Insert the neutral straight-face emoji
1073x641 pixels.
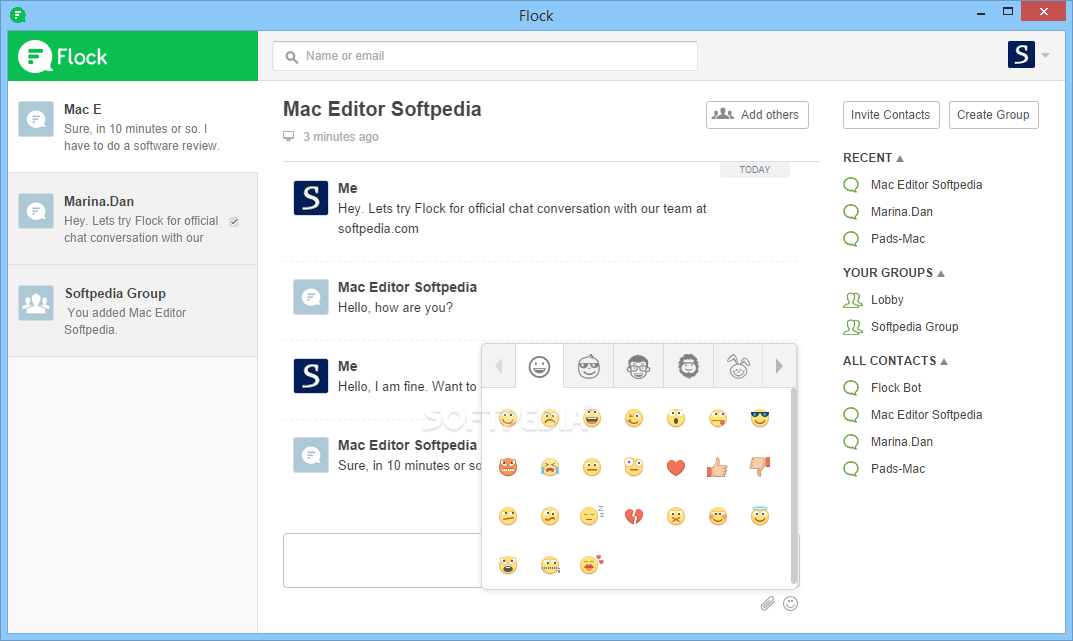[592, 467]
